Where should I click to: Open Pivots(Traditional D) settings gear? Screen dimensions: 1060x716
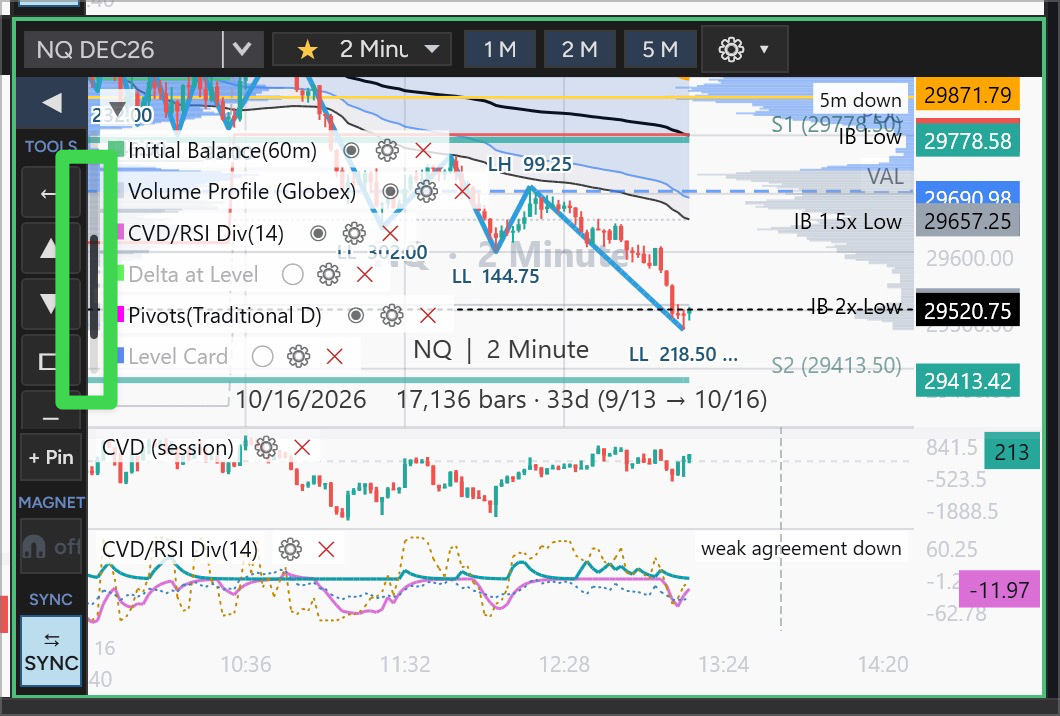pos(391,315)
